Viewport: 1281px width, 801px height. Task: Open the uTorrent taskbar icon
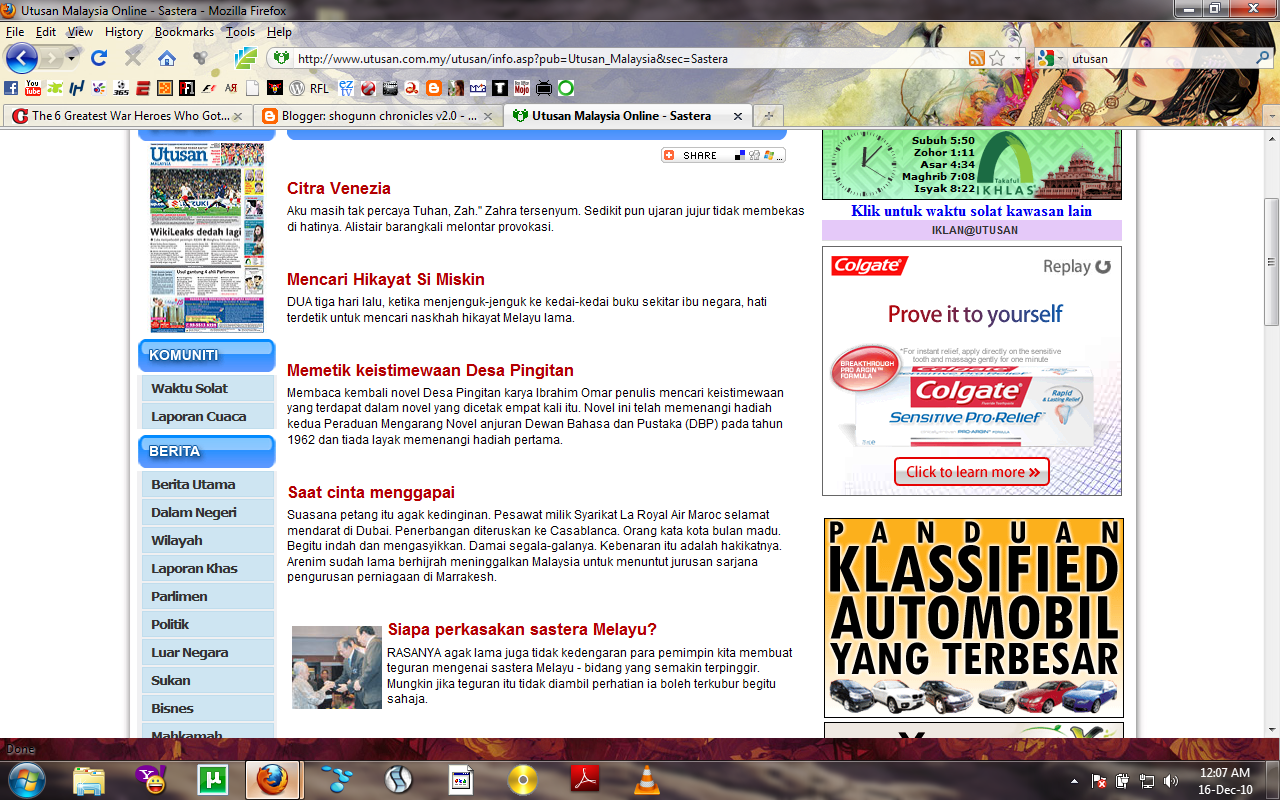[x=213, y=779]
